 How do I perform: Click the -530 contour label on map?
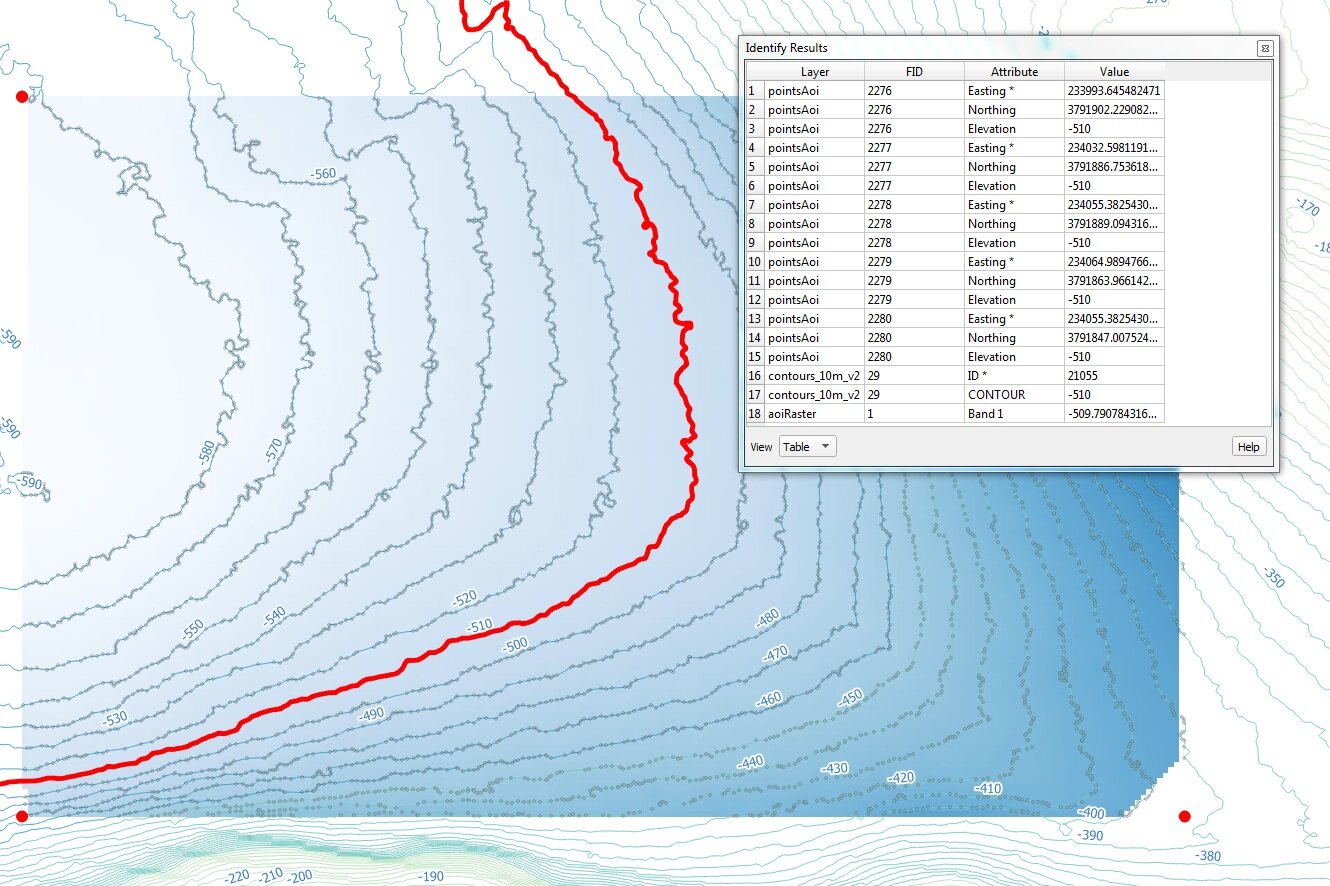tap(115, 718)
